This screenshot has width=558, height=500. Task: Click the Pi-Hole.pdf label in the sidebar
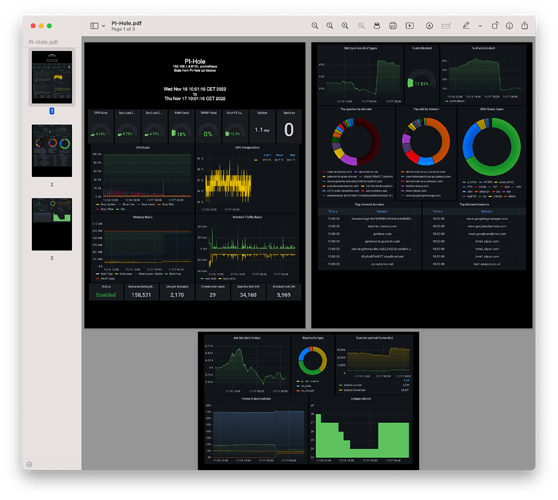coord(43,42)
